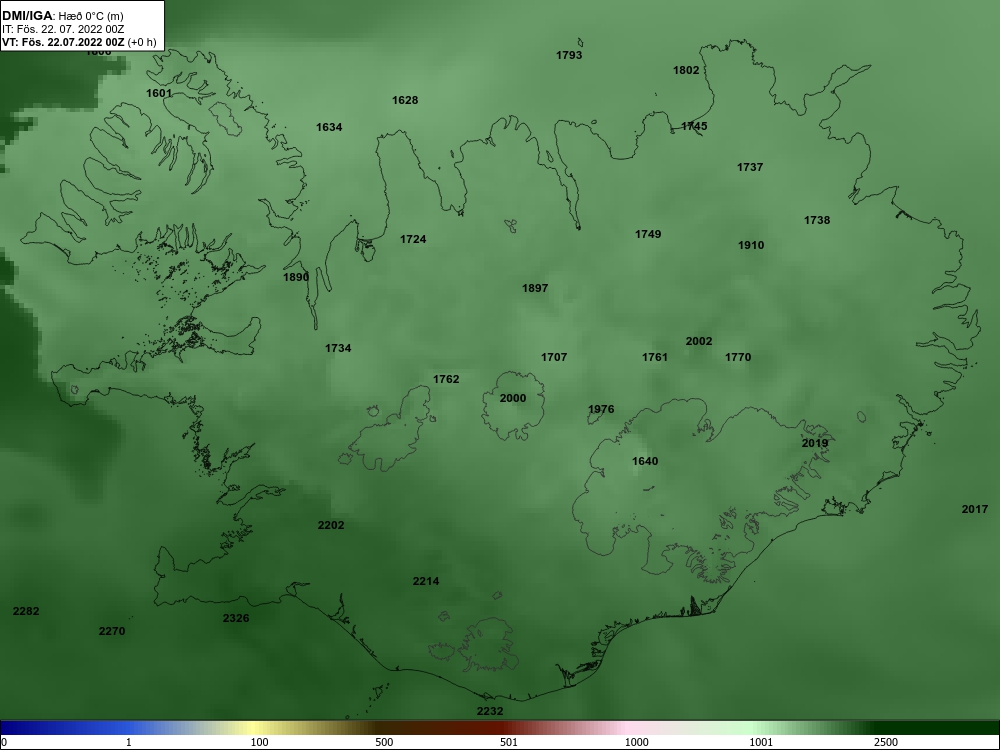Select the 2270 value label
1000x750 pixels.
pyautogui.click(x=112, y=631)
